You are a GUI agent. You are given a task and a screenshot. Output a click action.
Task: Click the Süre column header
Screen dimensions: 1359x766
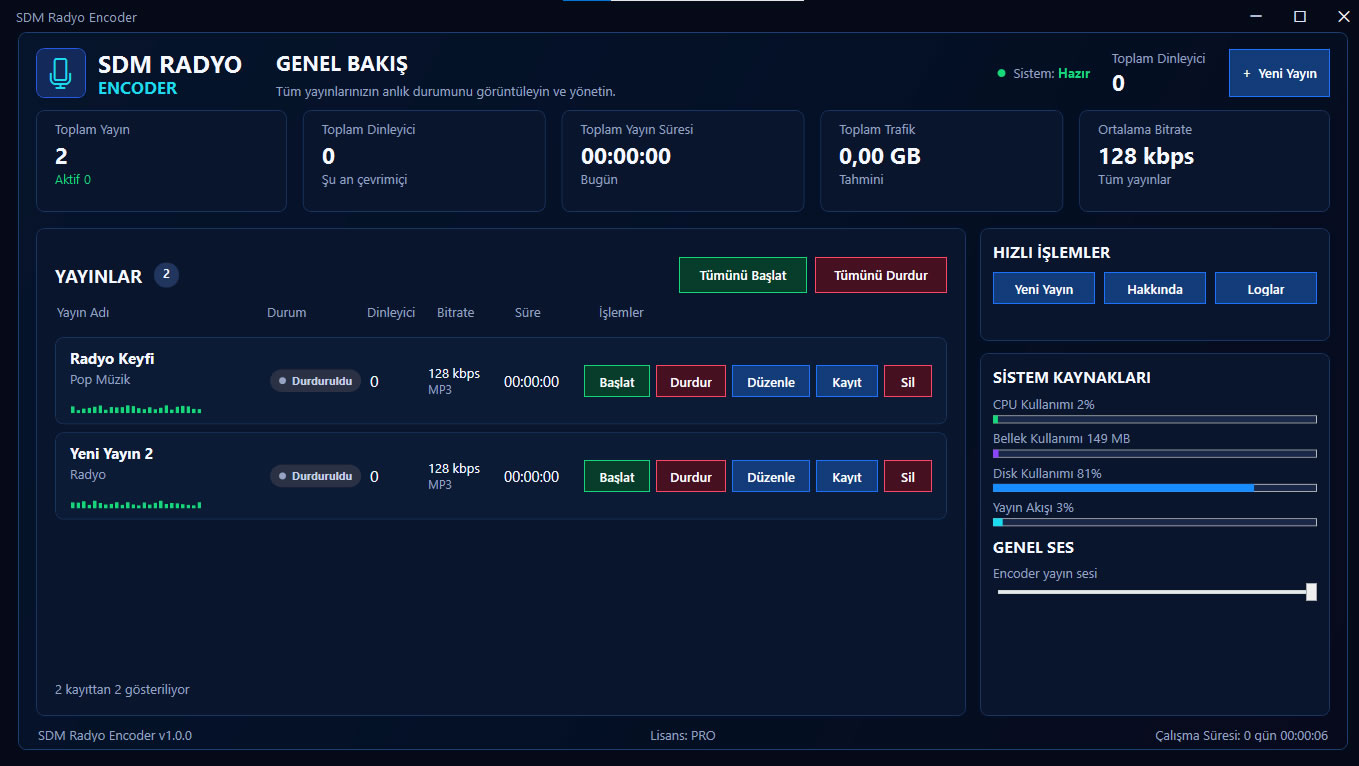click(x=528, y=313)
